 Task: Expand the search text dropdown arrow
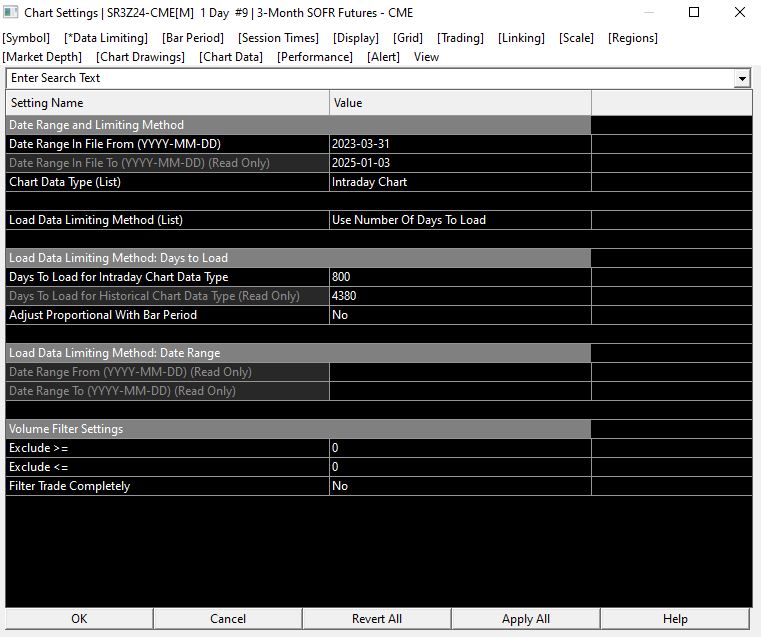(742, 78)
